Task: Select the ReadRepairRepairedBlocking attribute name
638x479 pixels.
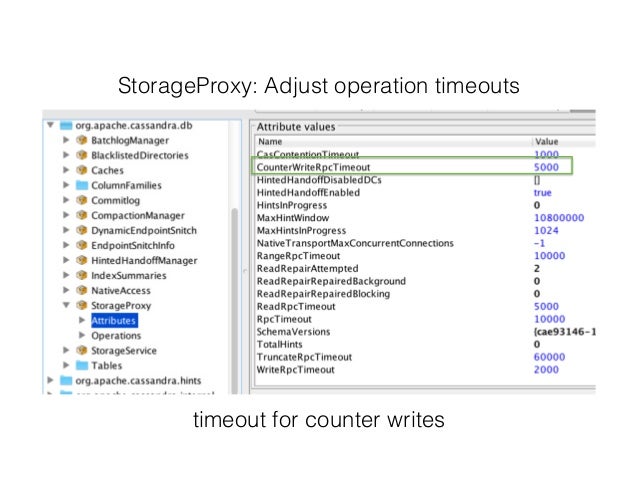Action: pyautogui.click(x=323, y=294)
